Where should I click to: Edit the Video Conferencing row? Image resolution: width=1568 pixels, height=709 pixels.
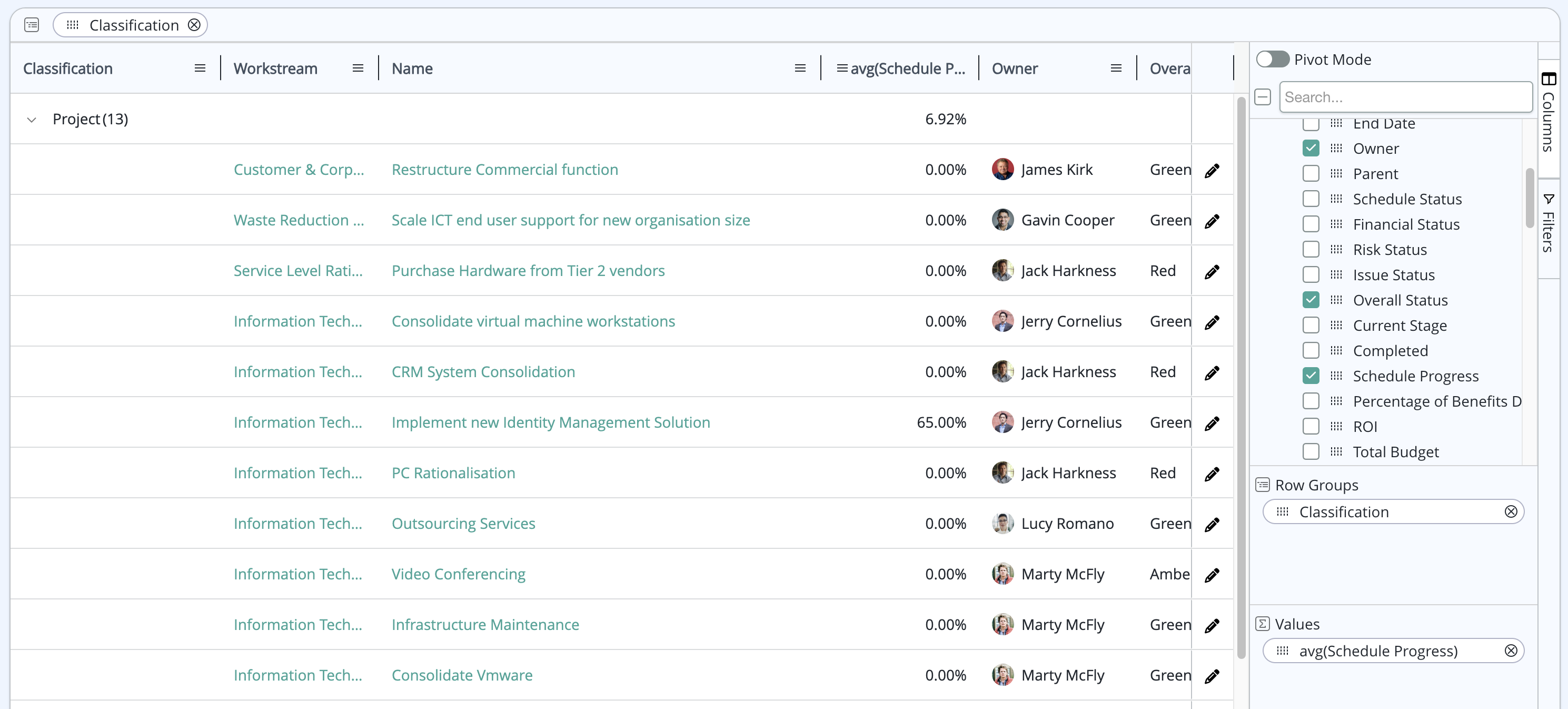(x=1212, y=575)
